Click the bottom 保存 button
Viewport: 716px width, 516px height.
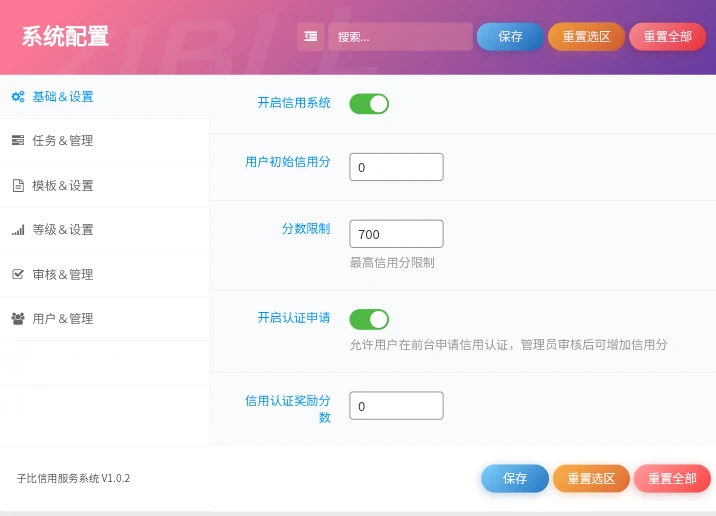point(515,479)
